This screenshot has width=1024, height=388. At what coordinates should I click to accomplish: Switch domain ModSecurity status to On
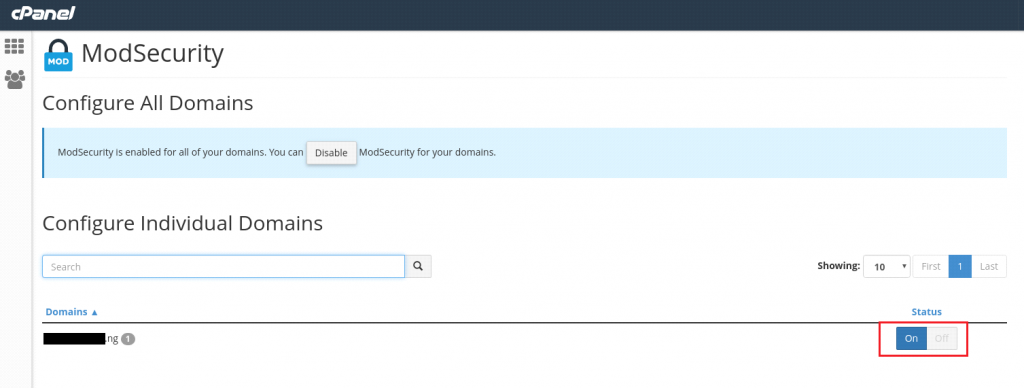pyautogui.click(x=911, y=338)
